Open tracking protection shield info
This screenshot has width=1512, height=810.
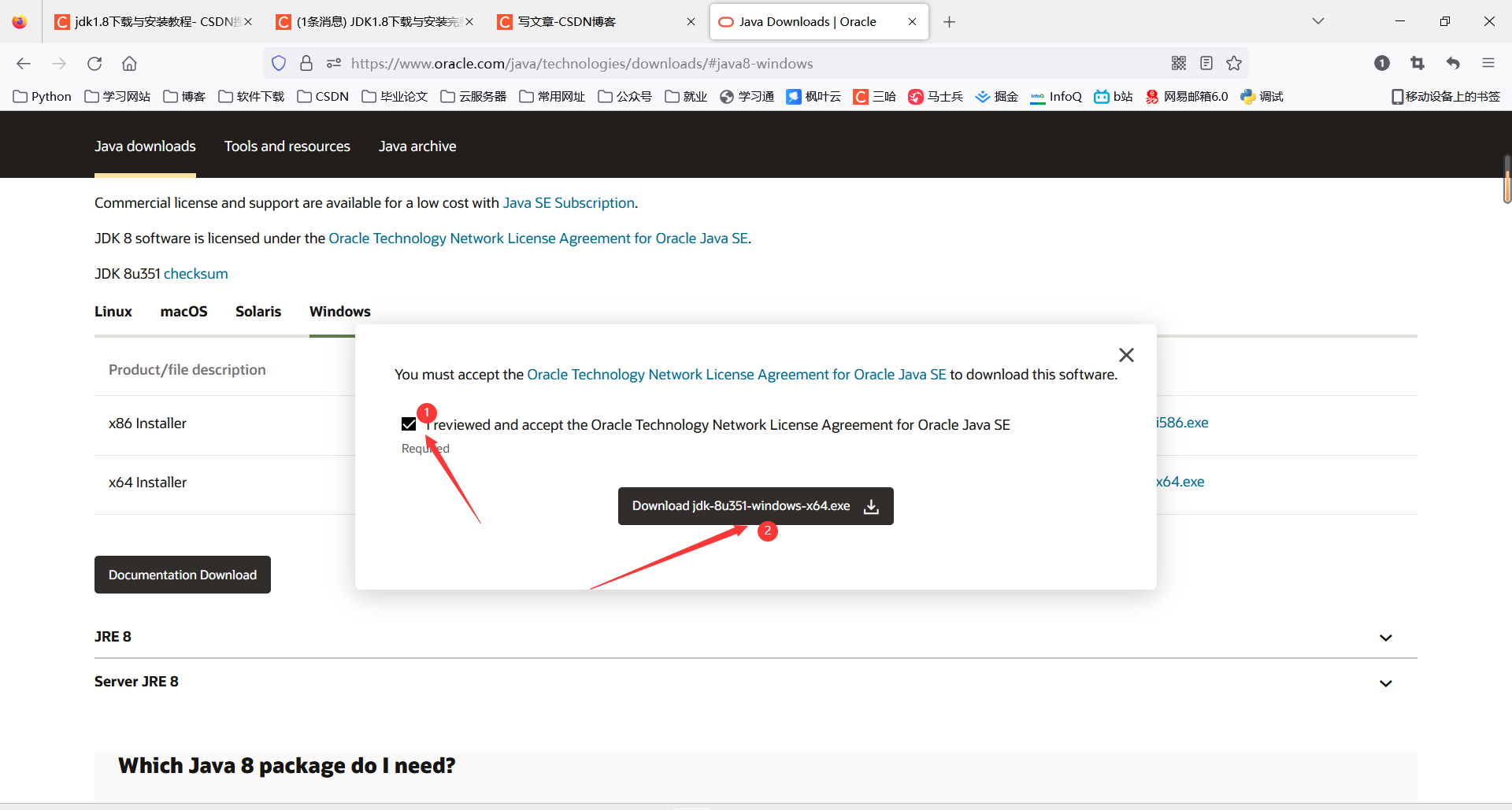click(x=279, y=64)
